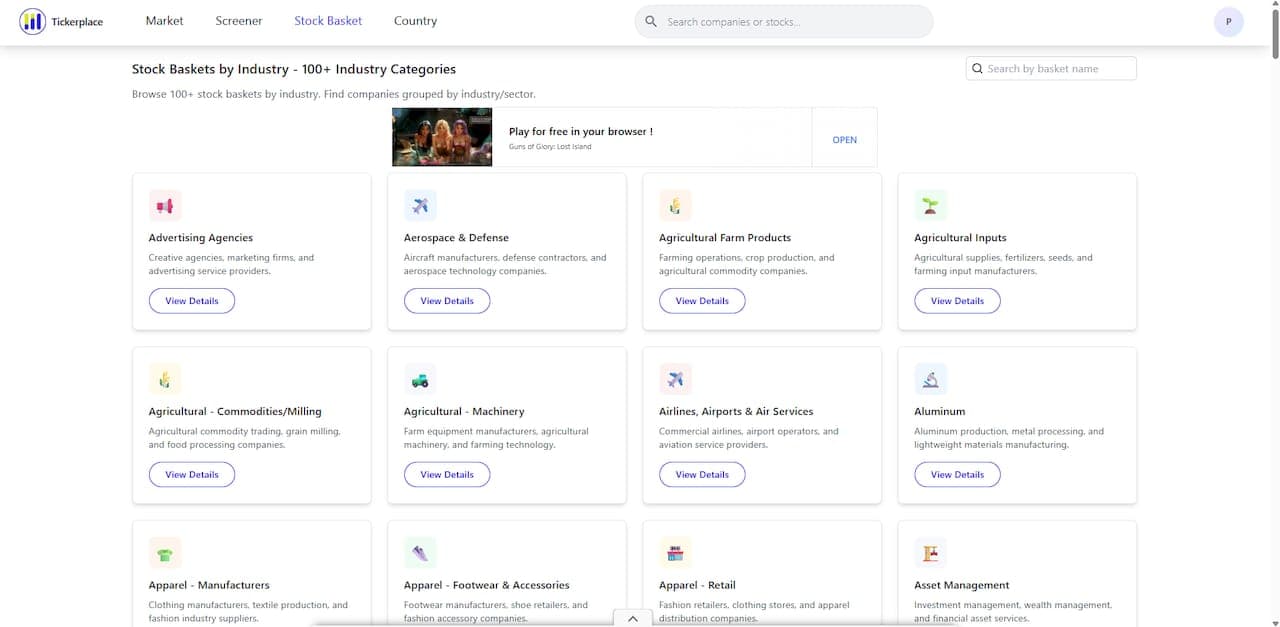Click the Apparel Retail store icon
The image size is (1280, 627).
[675, 553]
